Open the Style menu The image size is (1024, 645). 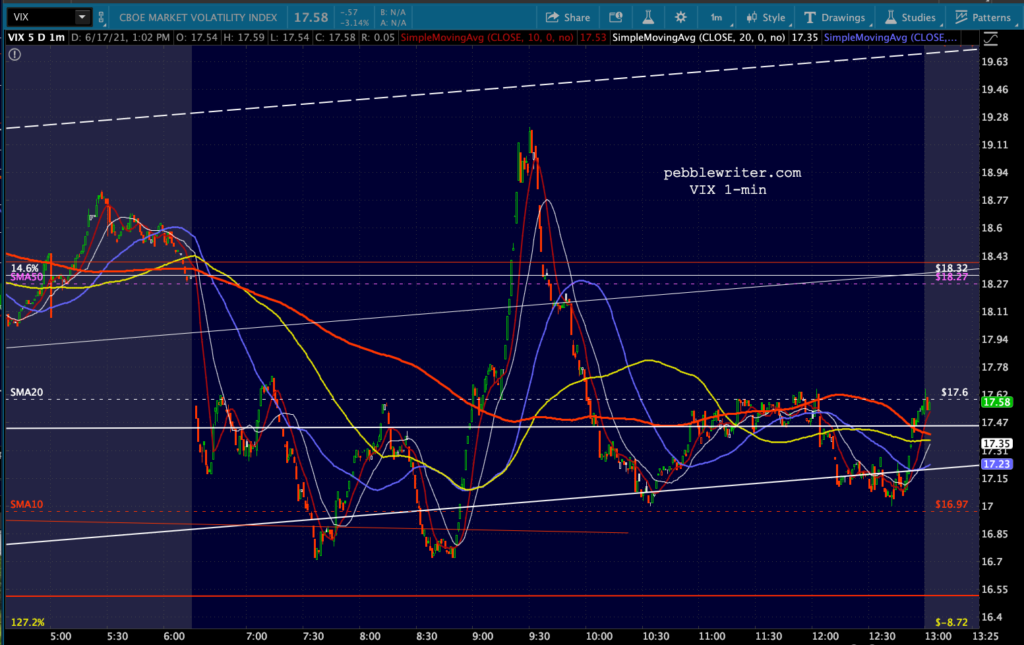765,17
